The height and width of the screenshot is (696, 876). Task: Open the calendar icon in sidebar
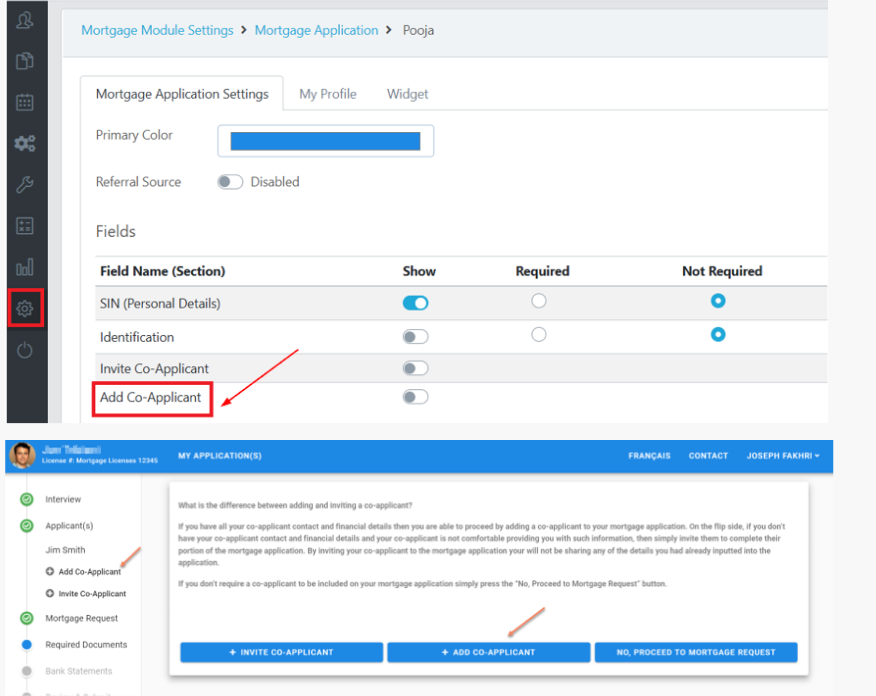(x=25, y=103)
